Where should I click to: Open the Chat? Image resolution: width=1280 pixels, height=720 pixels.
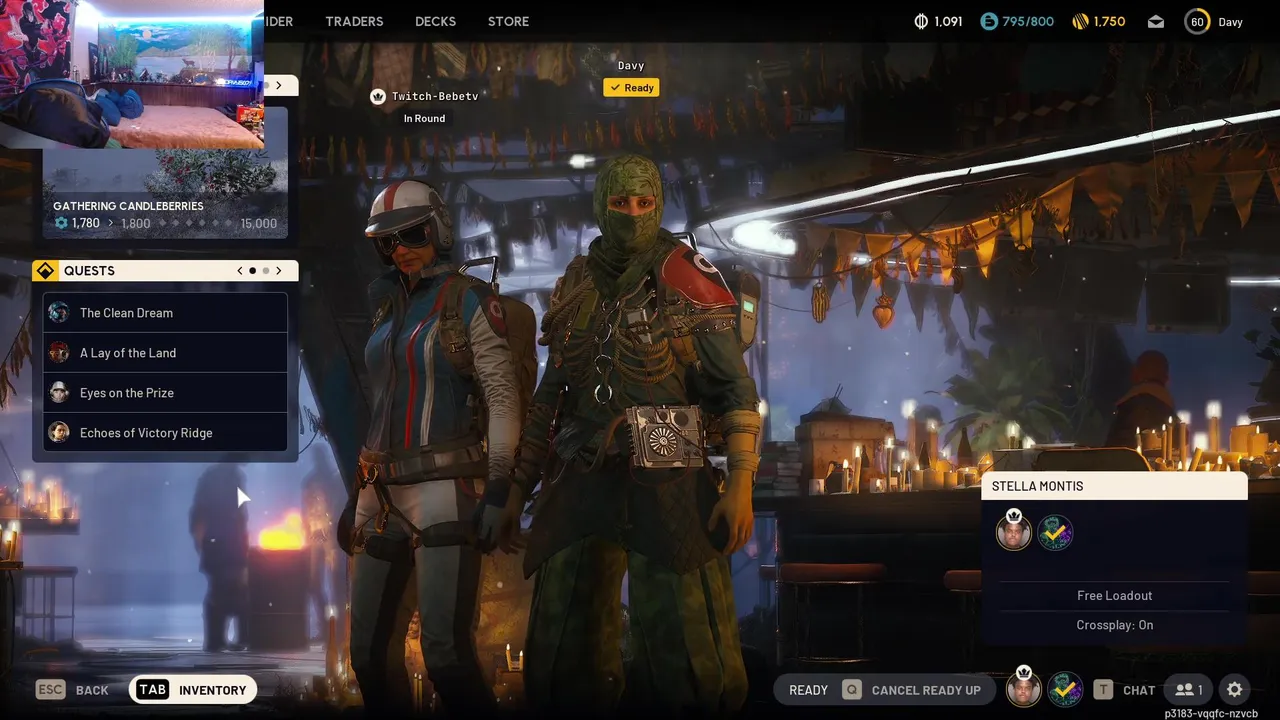coord(1139,690)
